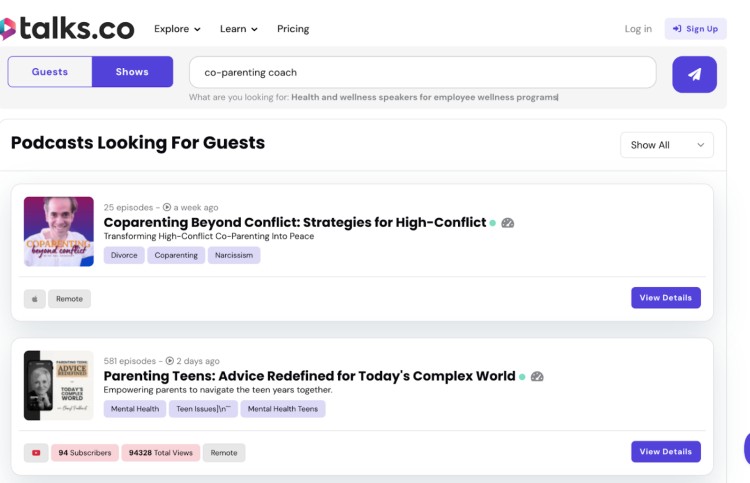
Task: Click '581 episodes' text
Action: 130,361
